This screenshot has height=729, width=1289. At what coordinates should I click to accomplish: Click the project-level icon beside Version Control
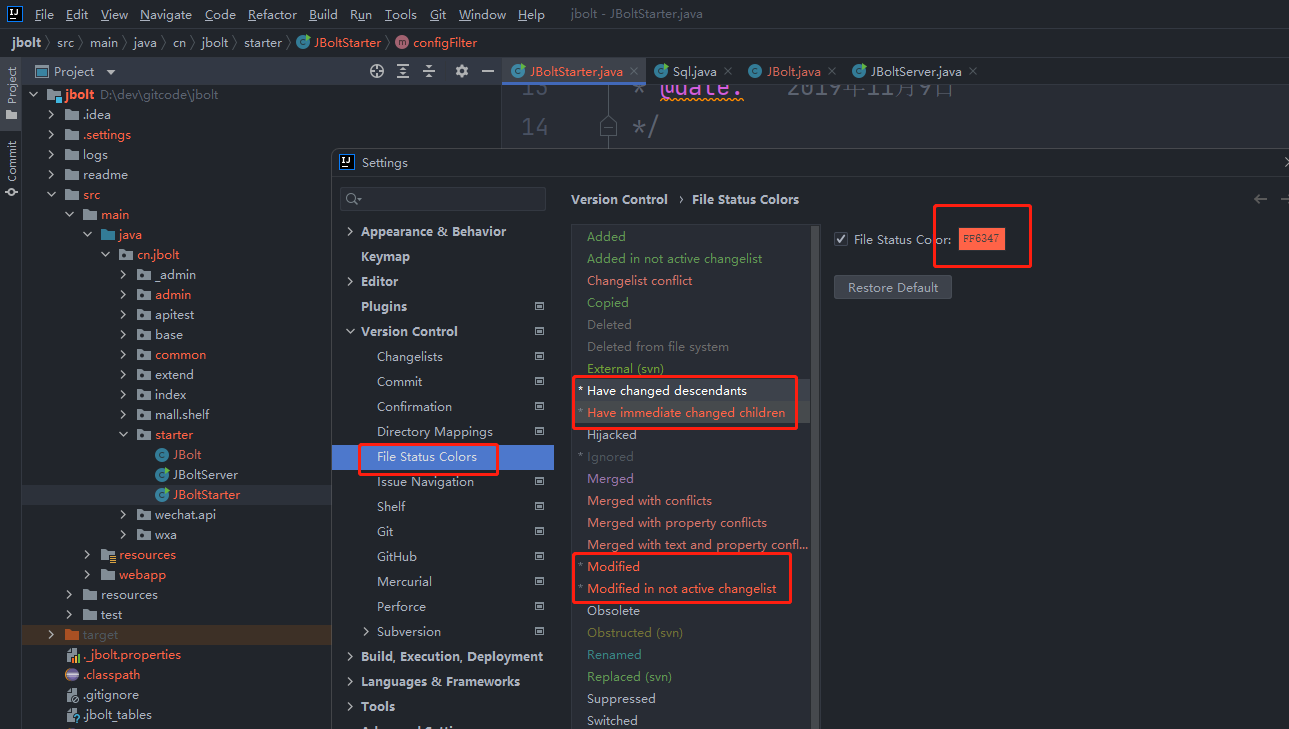pyautogui.click(x=540, y=331)
